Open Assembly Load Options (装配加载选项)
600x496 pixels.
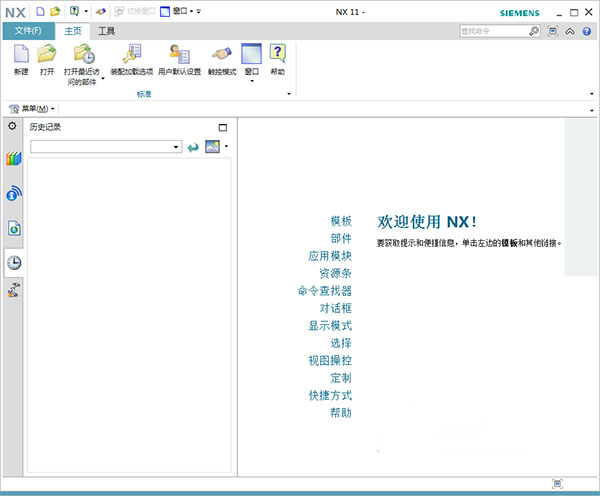click(x=132, y=54)
